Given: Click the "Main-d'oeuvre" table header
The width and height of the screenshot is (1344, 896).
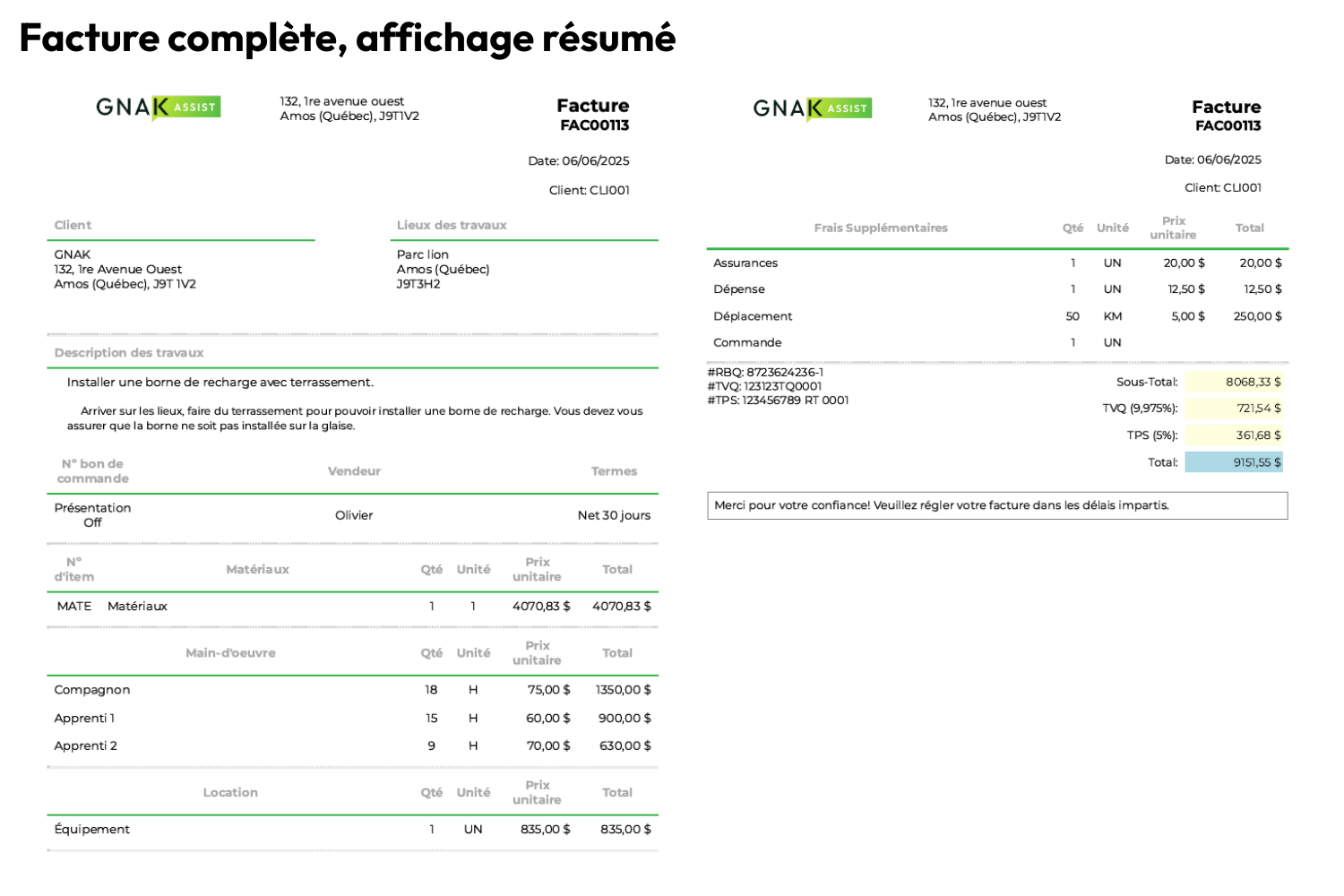Looking at the screenshot, I should (230, 653).
